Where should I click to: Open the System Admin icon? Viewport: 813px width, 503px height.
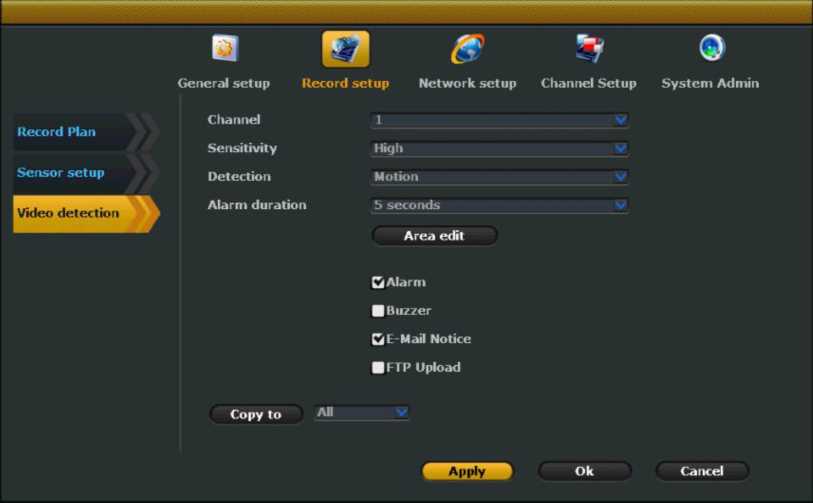tap(710, 49)
